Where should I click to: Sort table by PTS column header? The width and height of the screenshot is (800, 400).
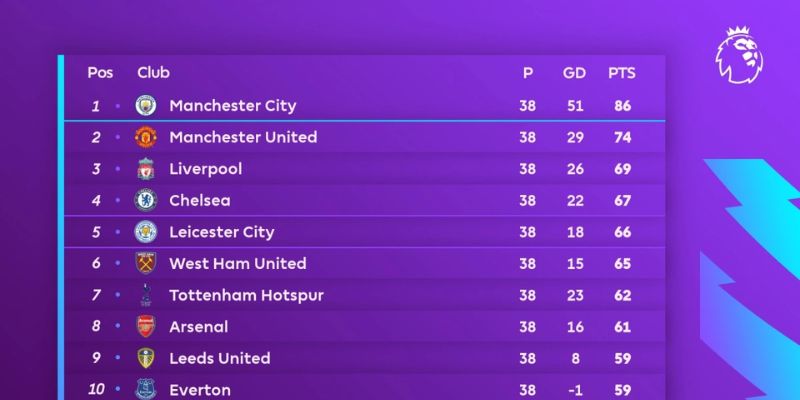click(621, 73)
